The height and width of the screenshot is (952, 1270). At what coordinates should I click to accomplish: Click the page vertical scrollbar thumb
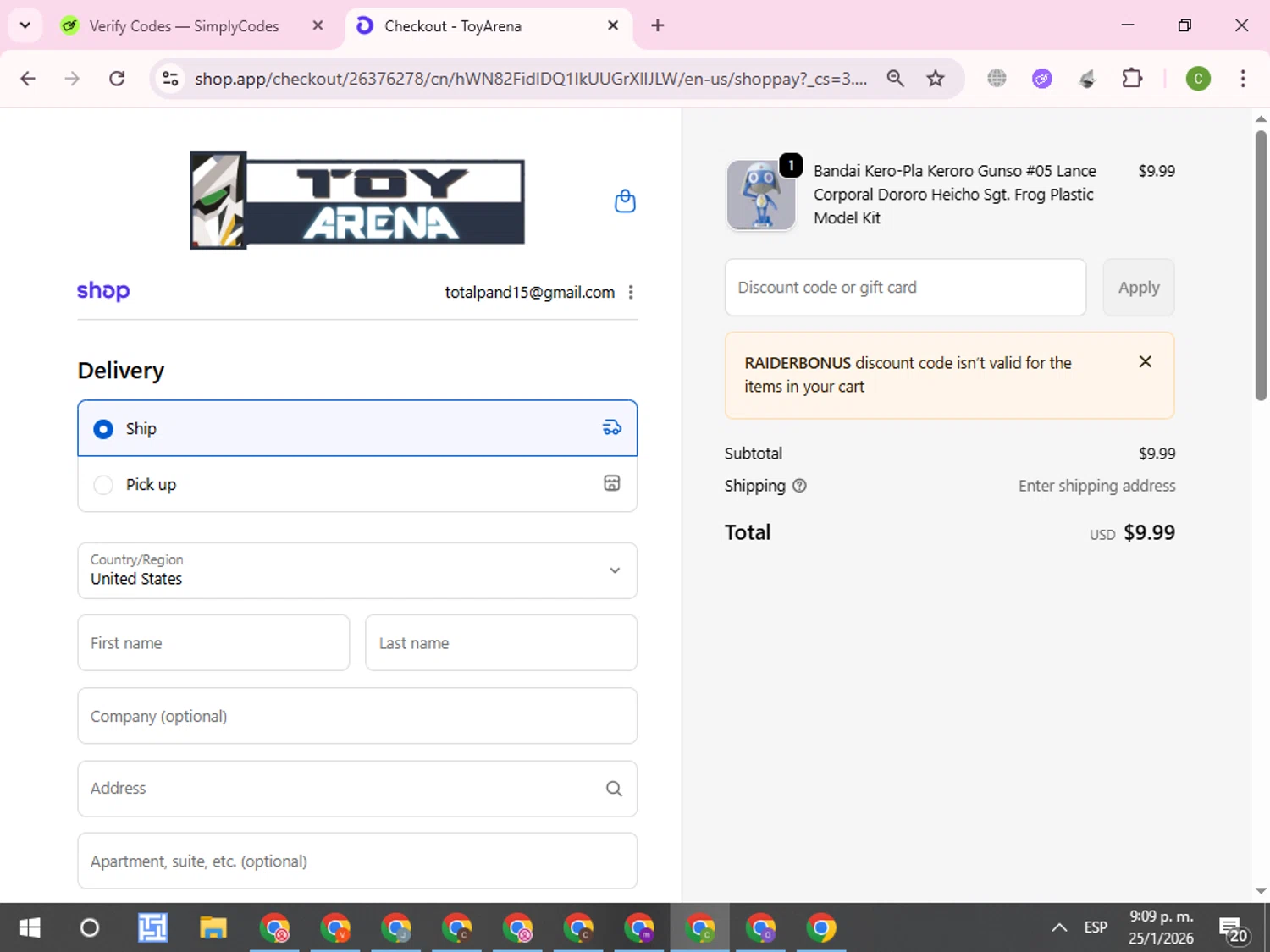[1261, 265]
